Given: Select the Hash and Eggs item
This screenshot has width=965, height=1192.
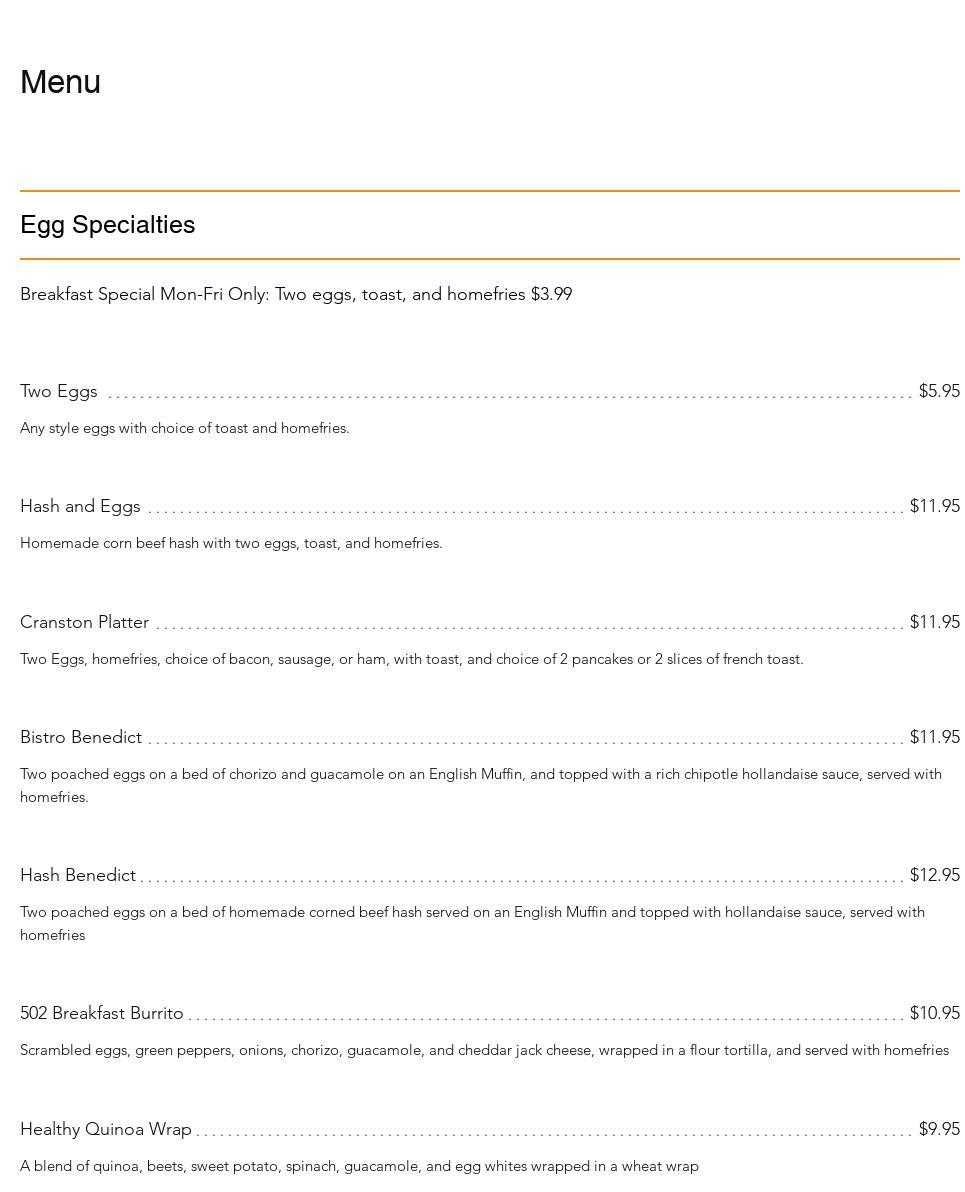Looking at the screenshot, I should [80, 506].
